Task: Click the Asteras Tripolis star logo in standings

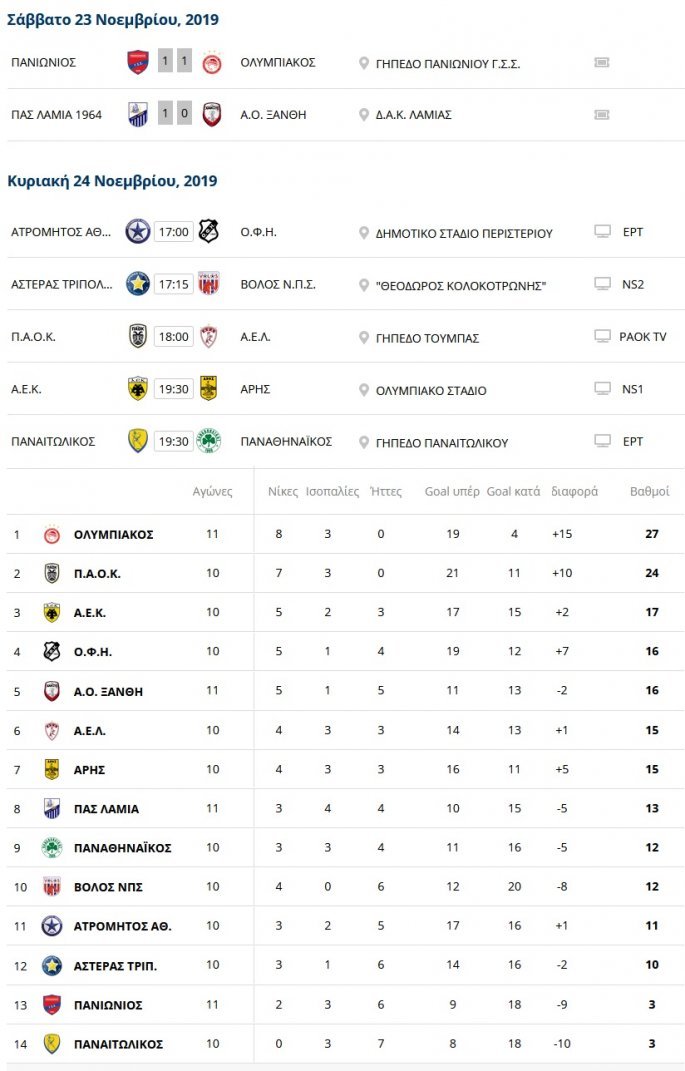Action: pyautogui.click(x=51, y=965)
